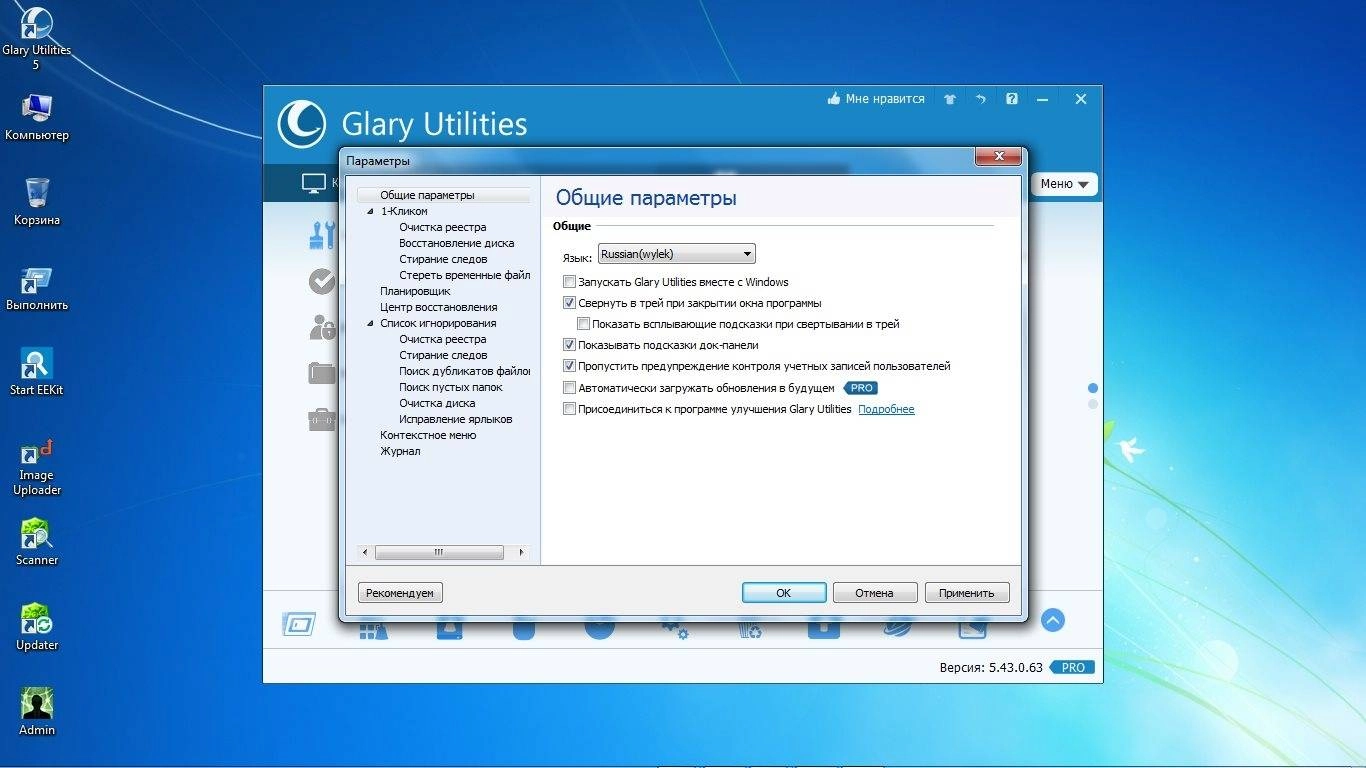Open the Start EEKit desktop icon
1366x768 pixels.
(x=37, y=372)
